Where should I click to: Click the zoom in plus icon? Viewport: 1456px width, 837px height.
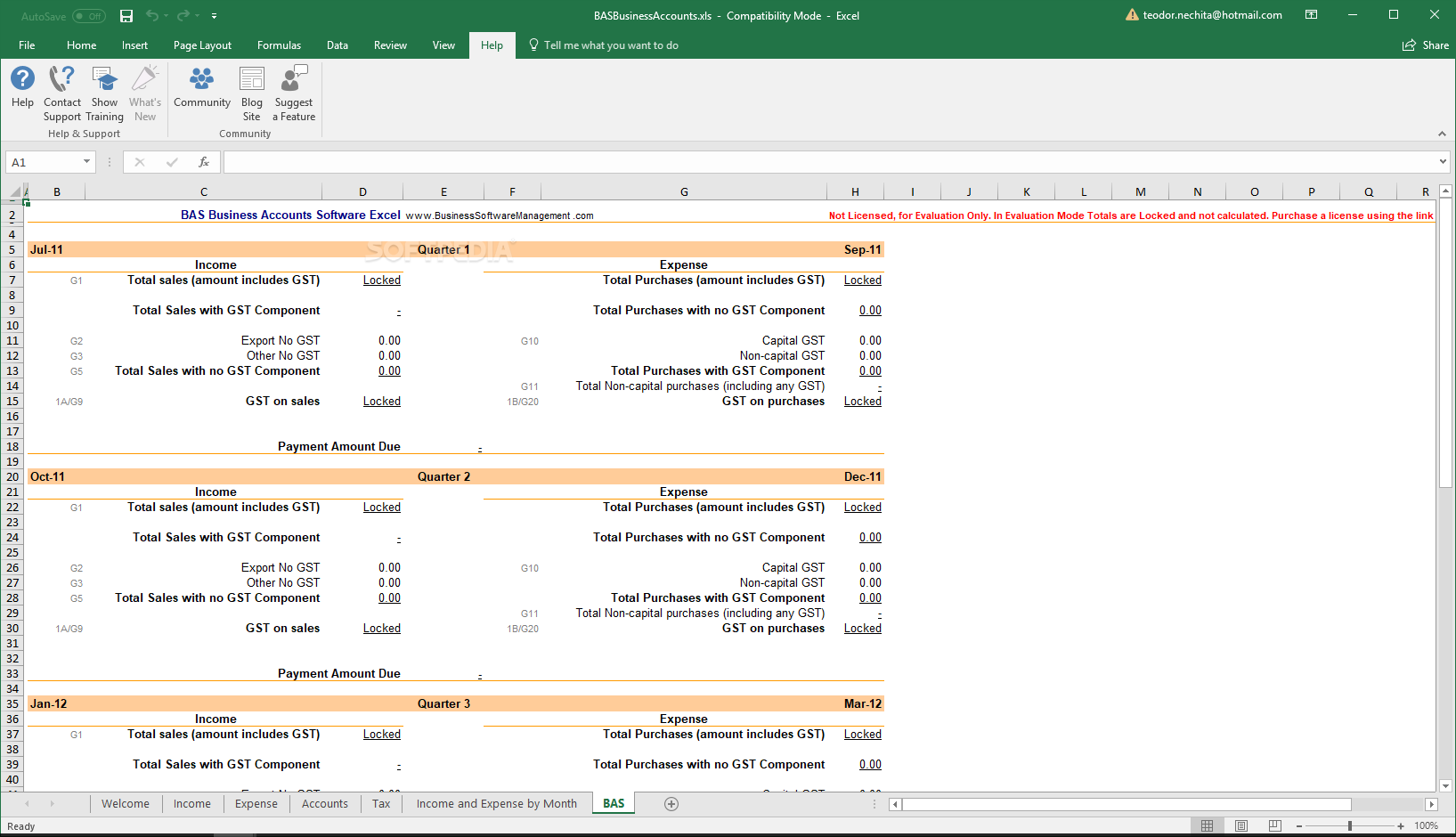pyautogui.click(x=1401, y=826)
